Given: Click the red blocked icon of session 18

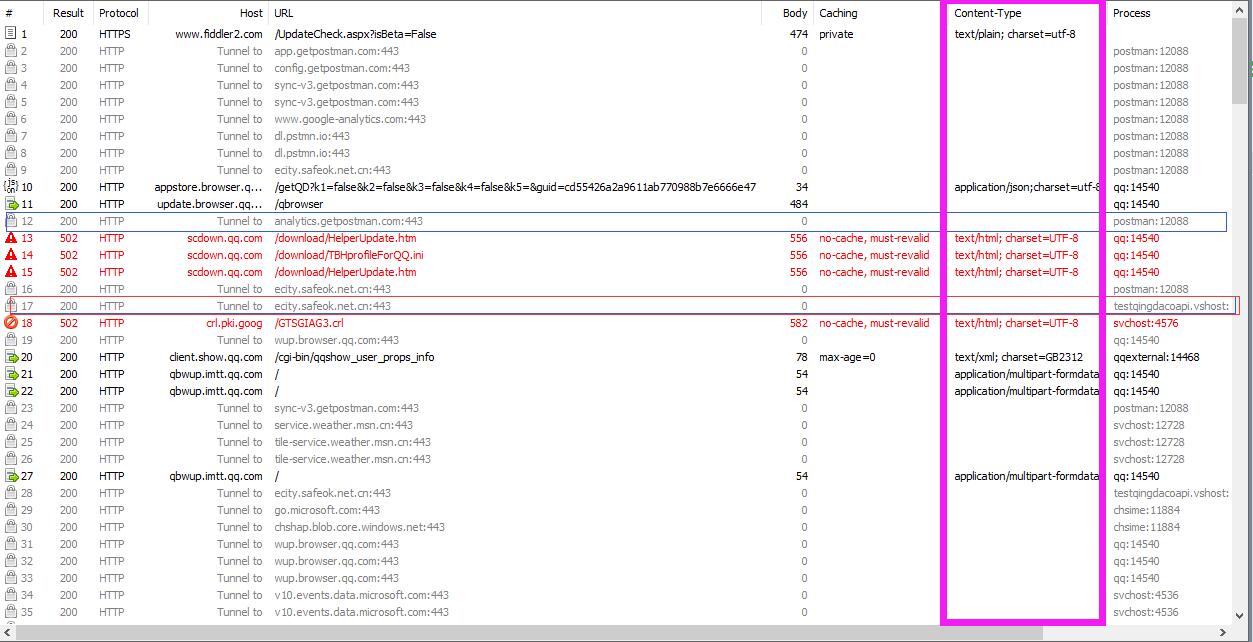Looking at the screenshot, I should 12,323.
